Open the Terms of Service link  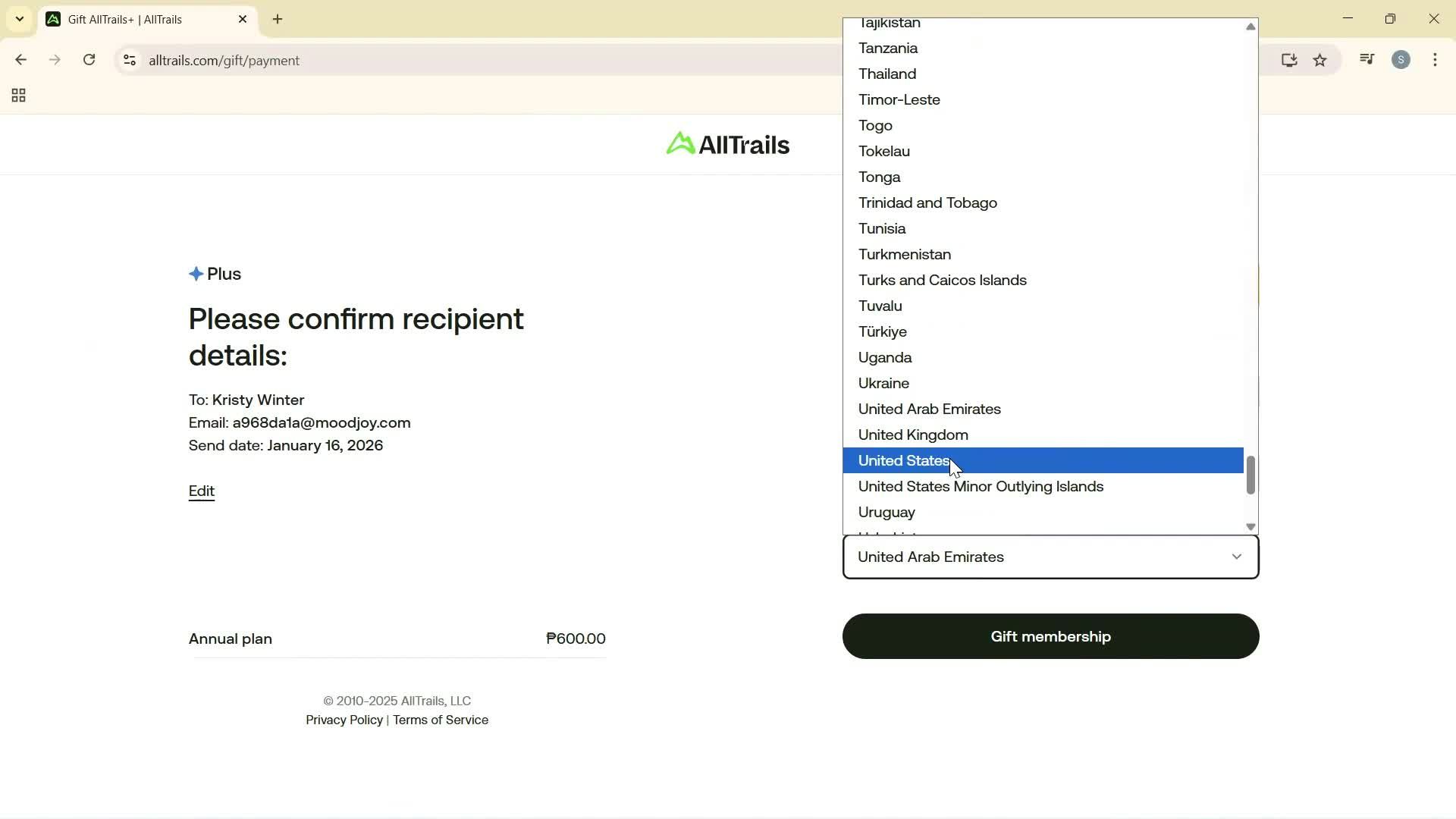pos(440,720)
